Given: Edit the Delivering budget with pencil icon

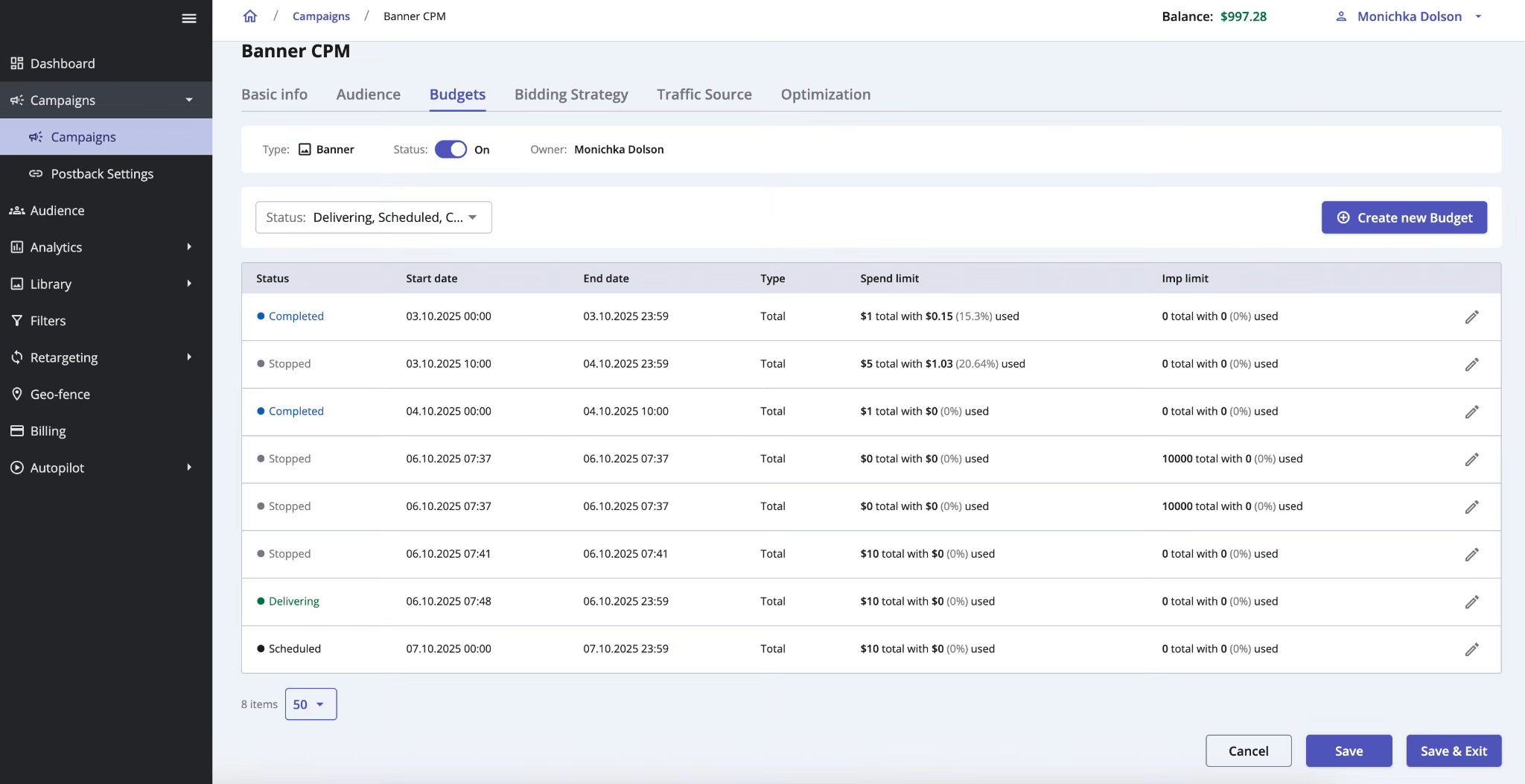Looking at the screenshot, I should (1472, 602).
